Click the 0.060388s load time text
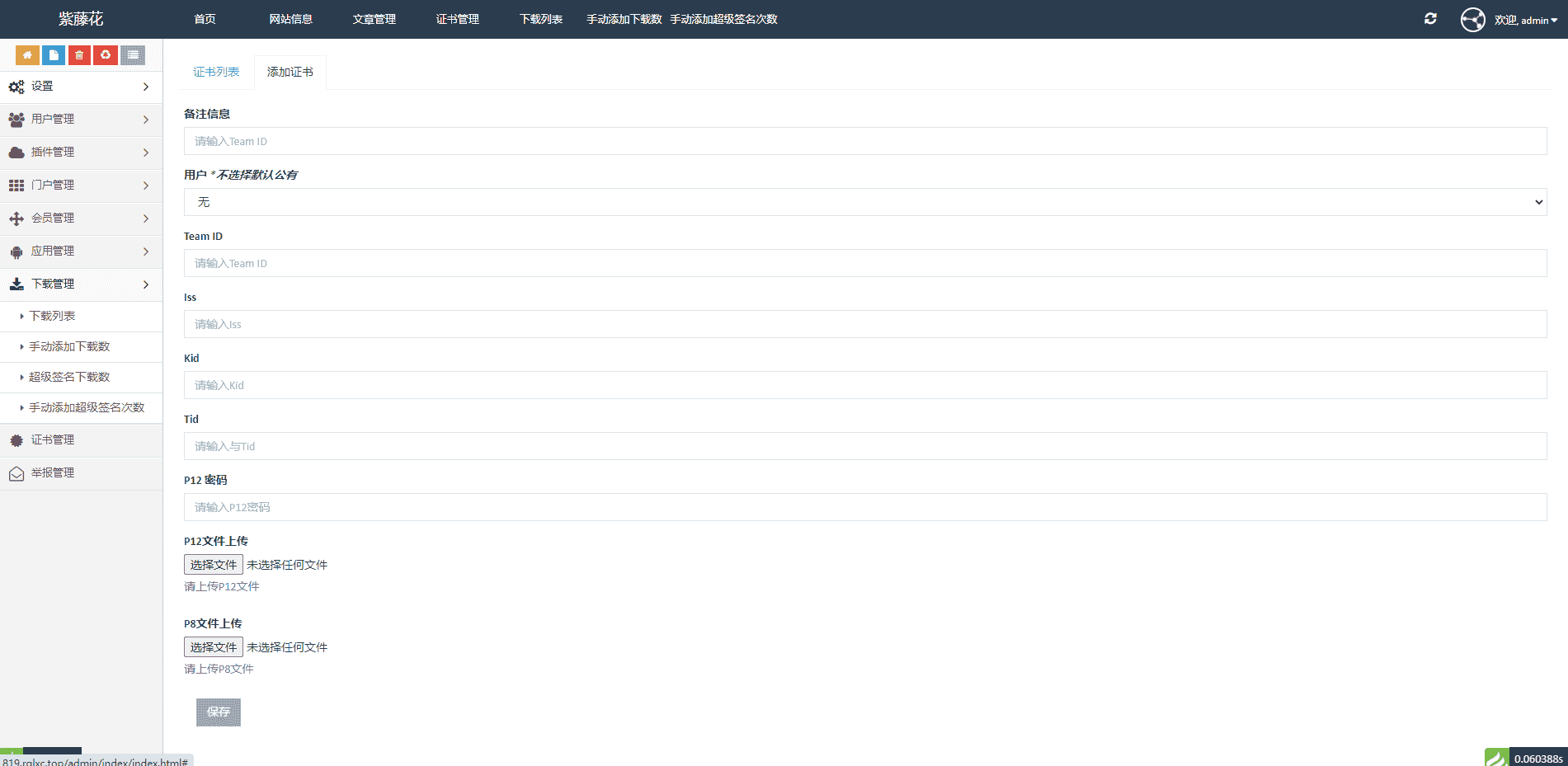Screen dimensions: 1568x766 coord(1538,759)
